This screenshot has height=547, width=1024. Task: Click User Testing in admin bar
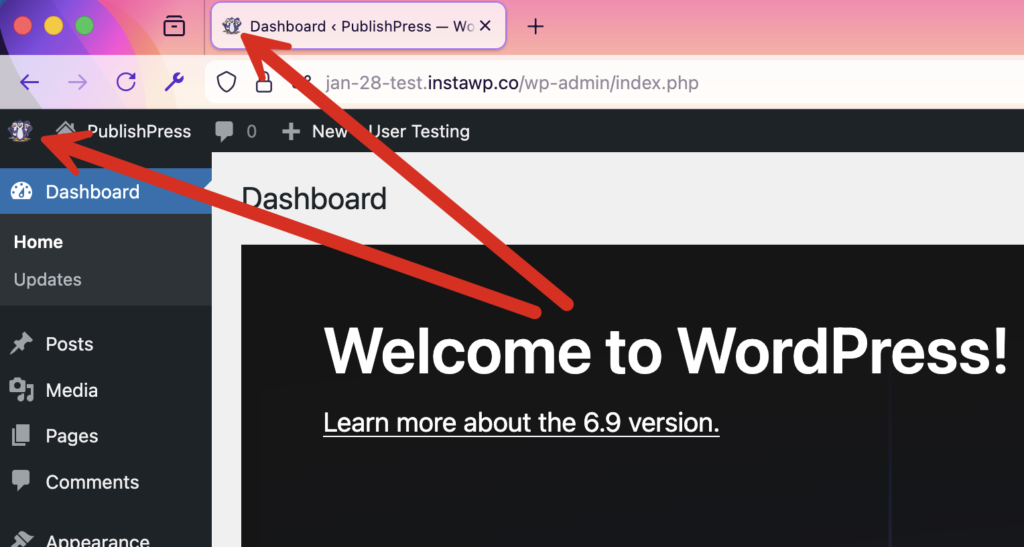(x=419, y=131)
